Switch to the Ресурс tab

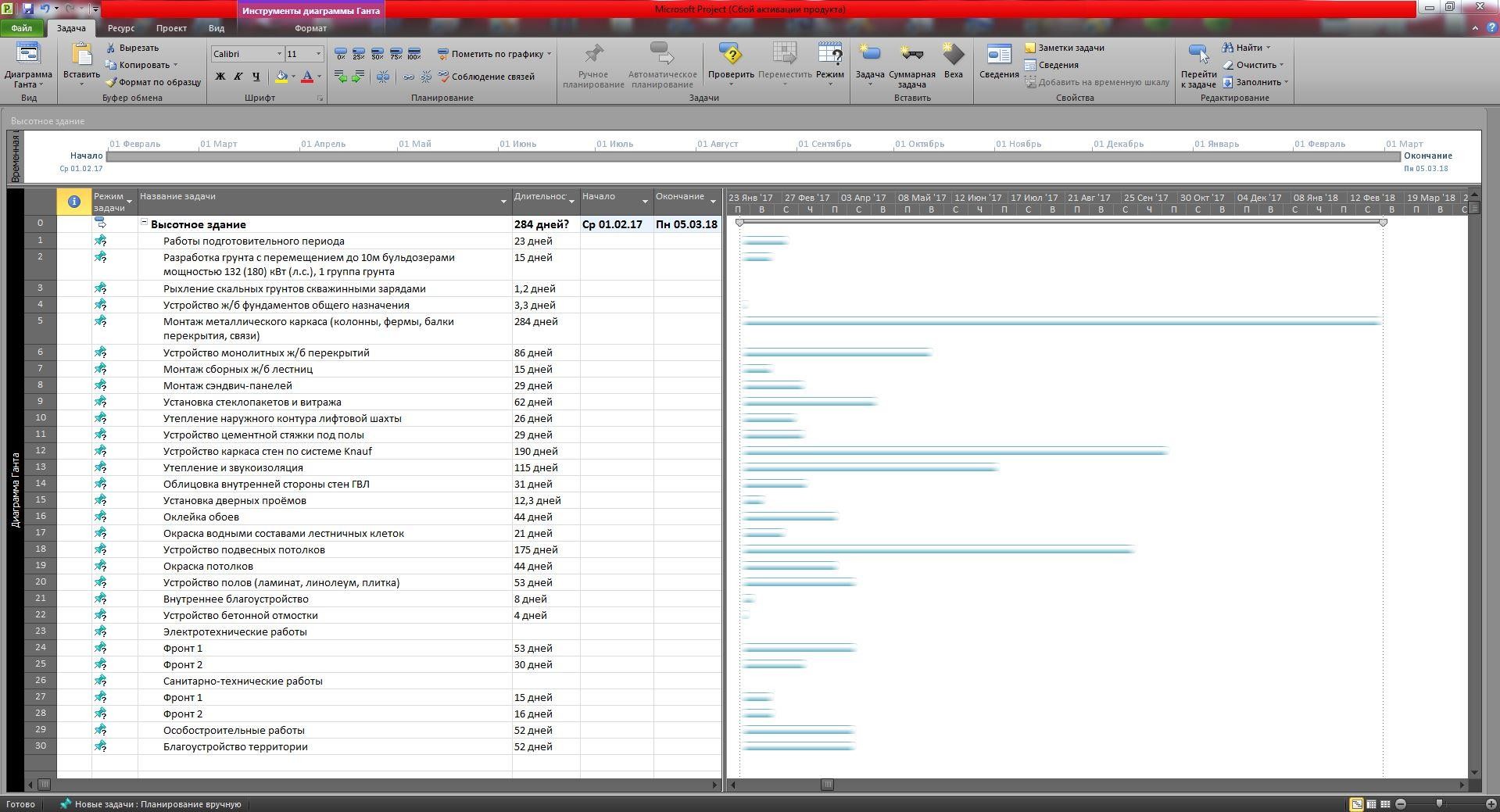(x=121, y=28)
